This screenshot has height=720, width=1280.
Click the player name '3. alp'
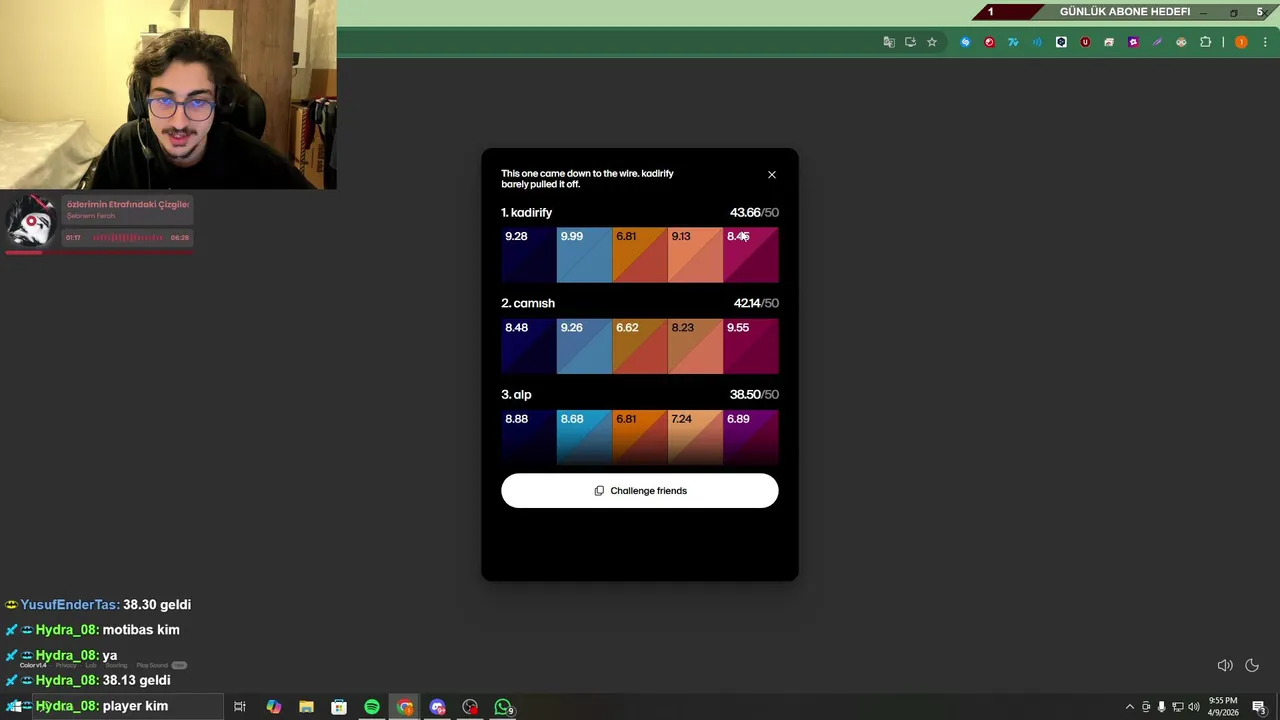point(516,395)
